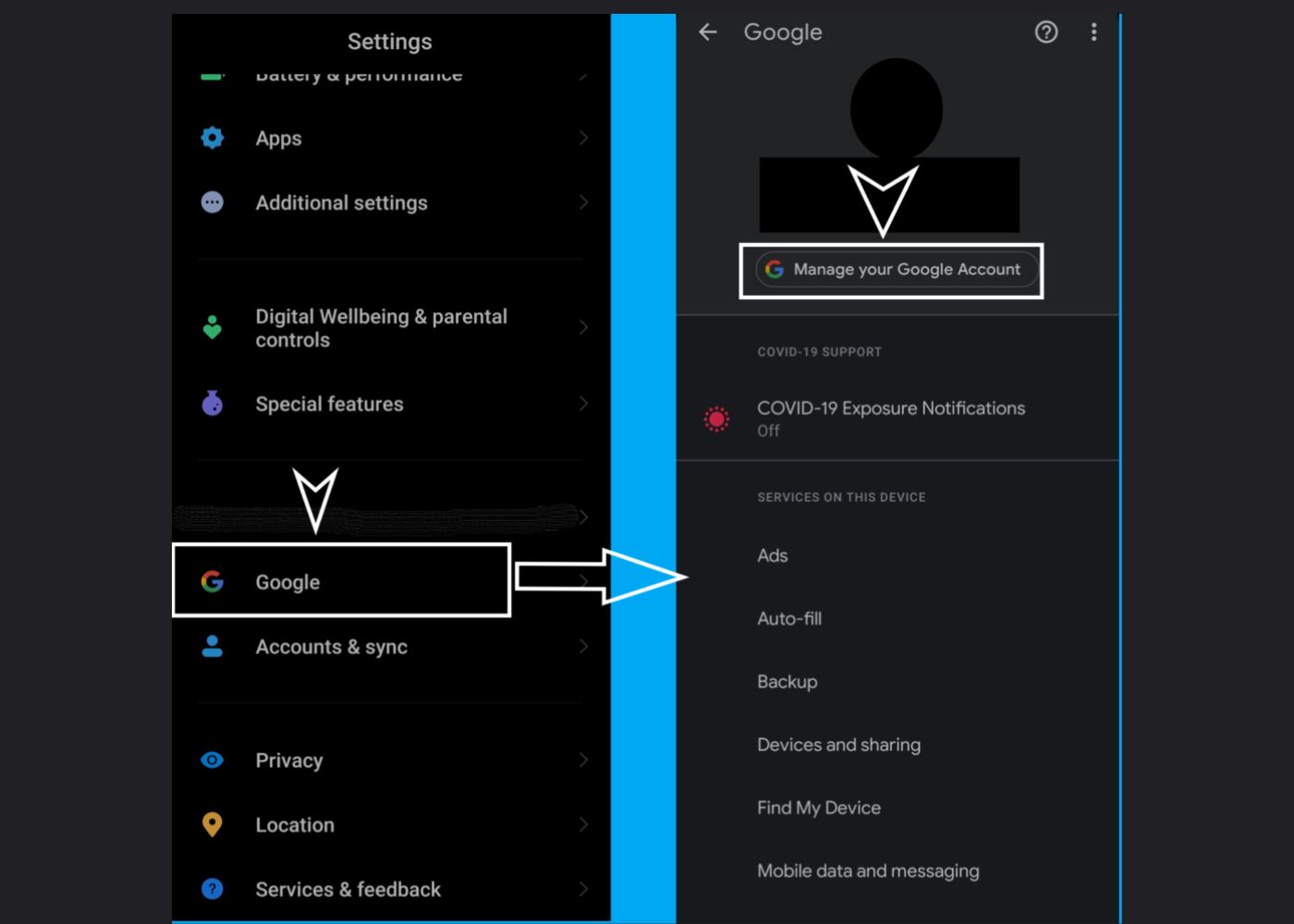Viewport: 1294px width, 924px height.
Task: Expand the Apps settings chevron
Action: (x=584, y=138)
